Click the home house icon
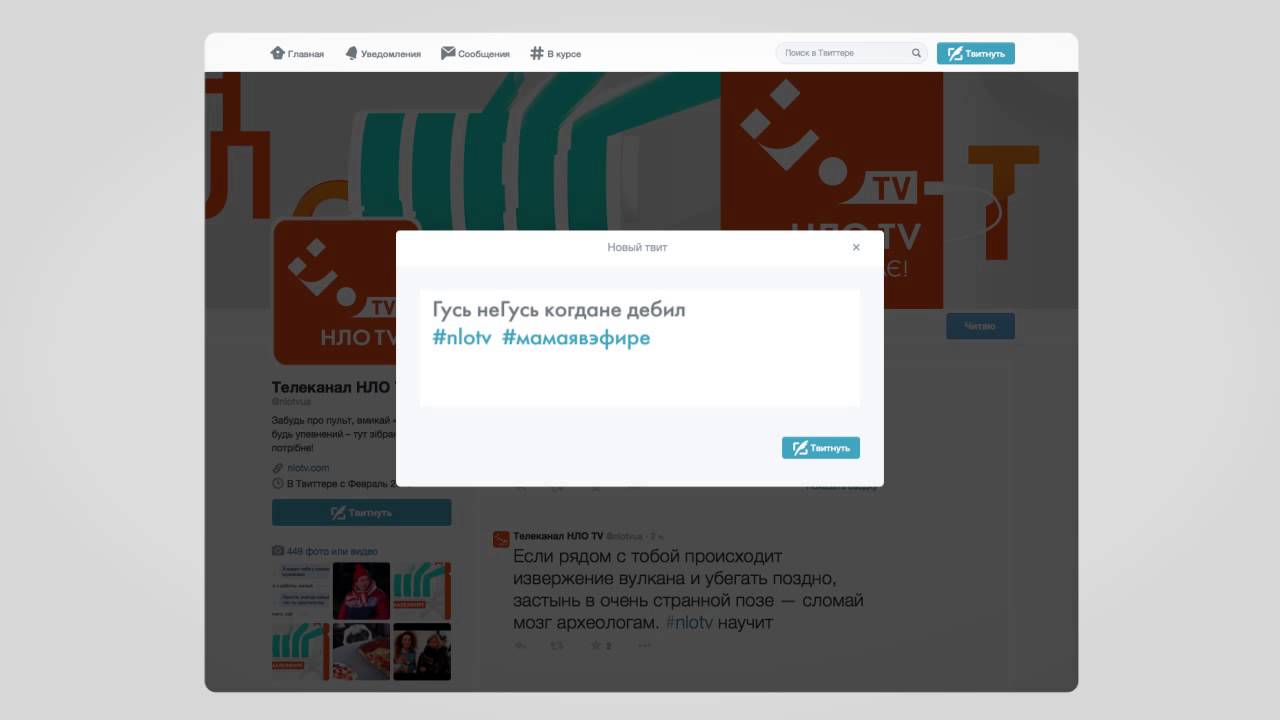Screen dimensions: 1280x720 [277, 53]
